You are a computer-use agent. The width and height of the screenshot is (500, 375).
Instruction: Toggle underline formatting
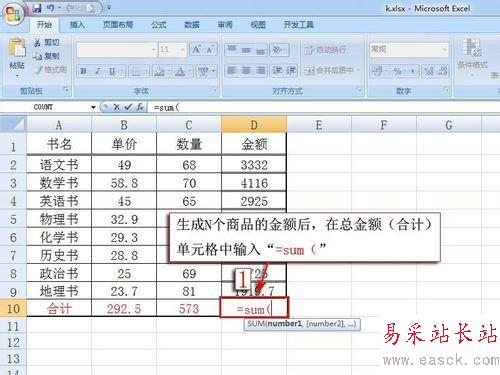click(112, 71)
